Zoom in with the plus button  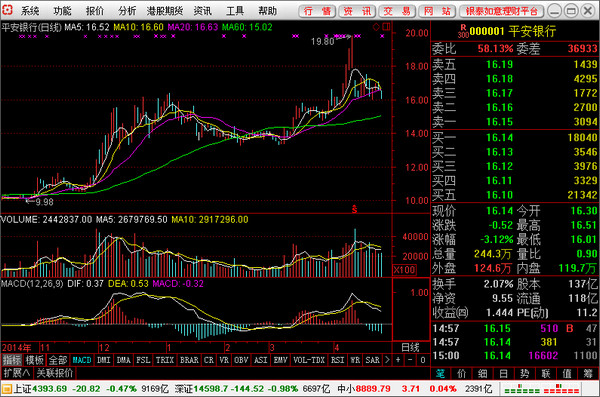(398, 360)
